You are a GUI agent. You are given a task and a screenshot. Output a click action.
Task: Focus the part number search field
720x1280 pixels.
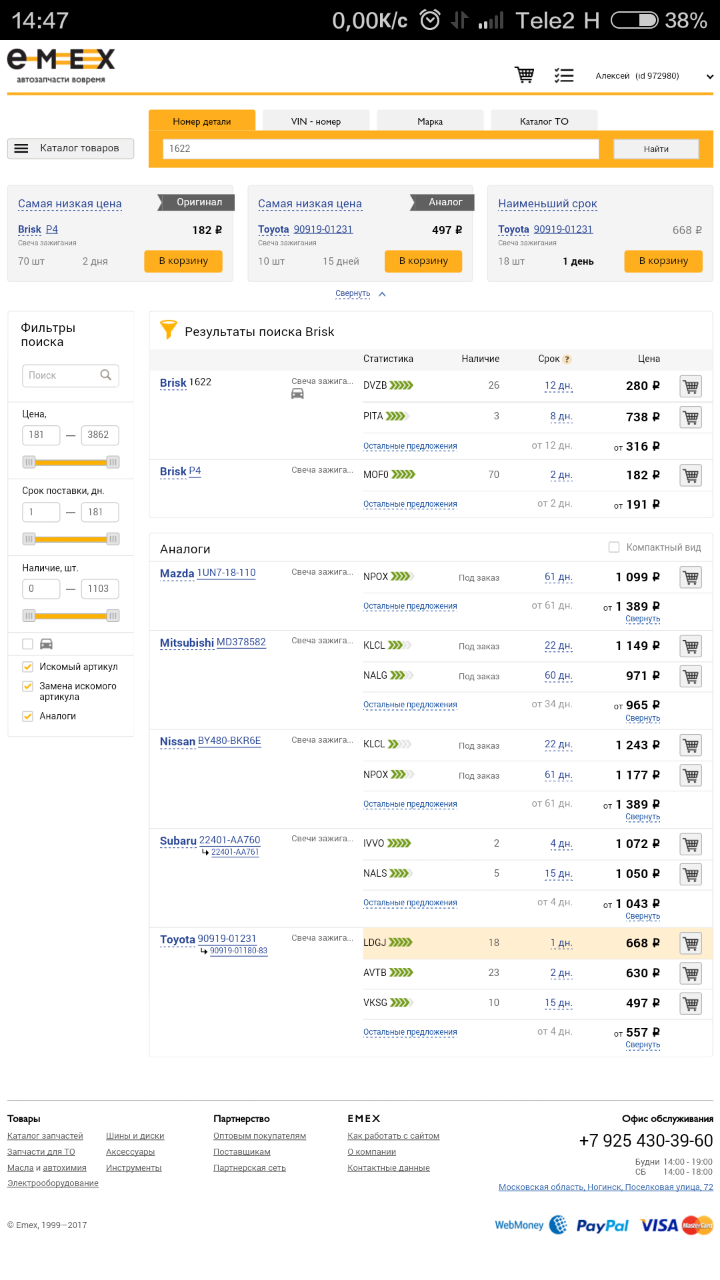pos(381,149)
